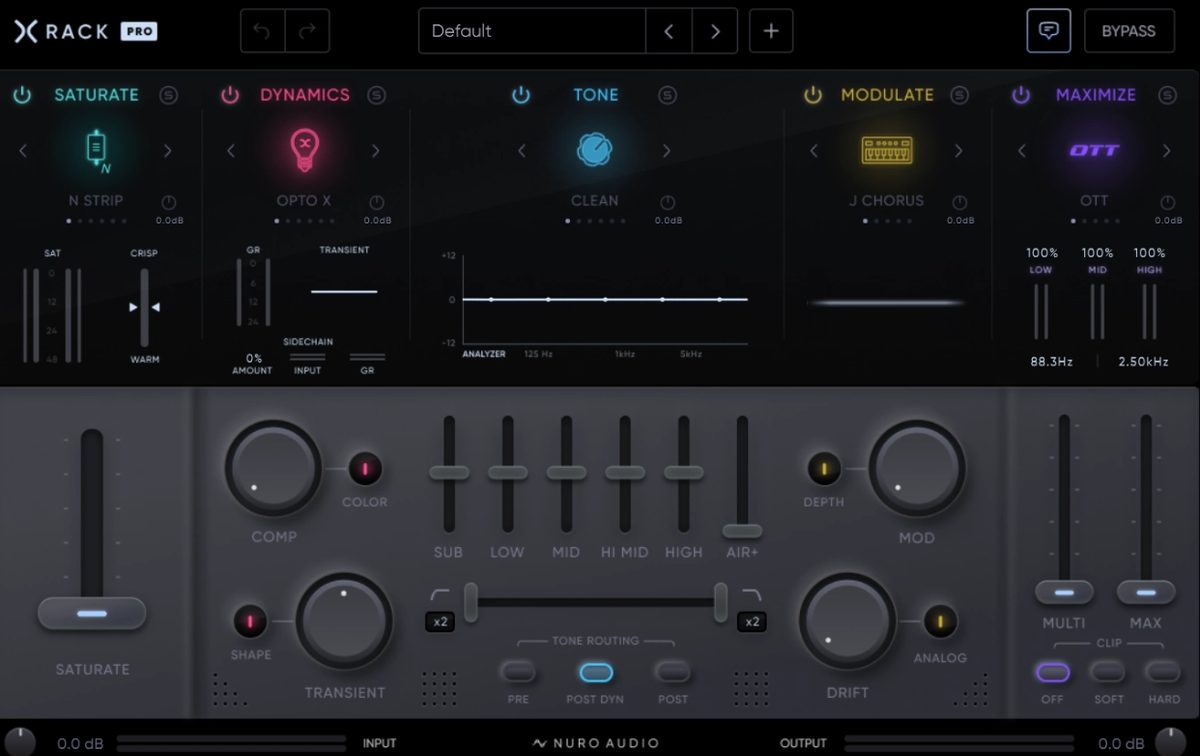Open the comment/tooltip help icon
1200x756 pixels.
tap(1048, 30)
